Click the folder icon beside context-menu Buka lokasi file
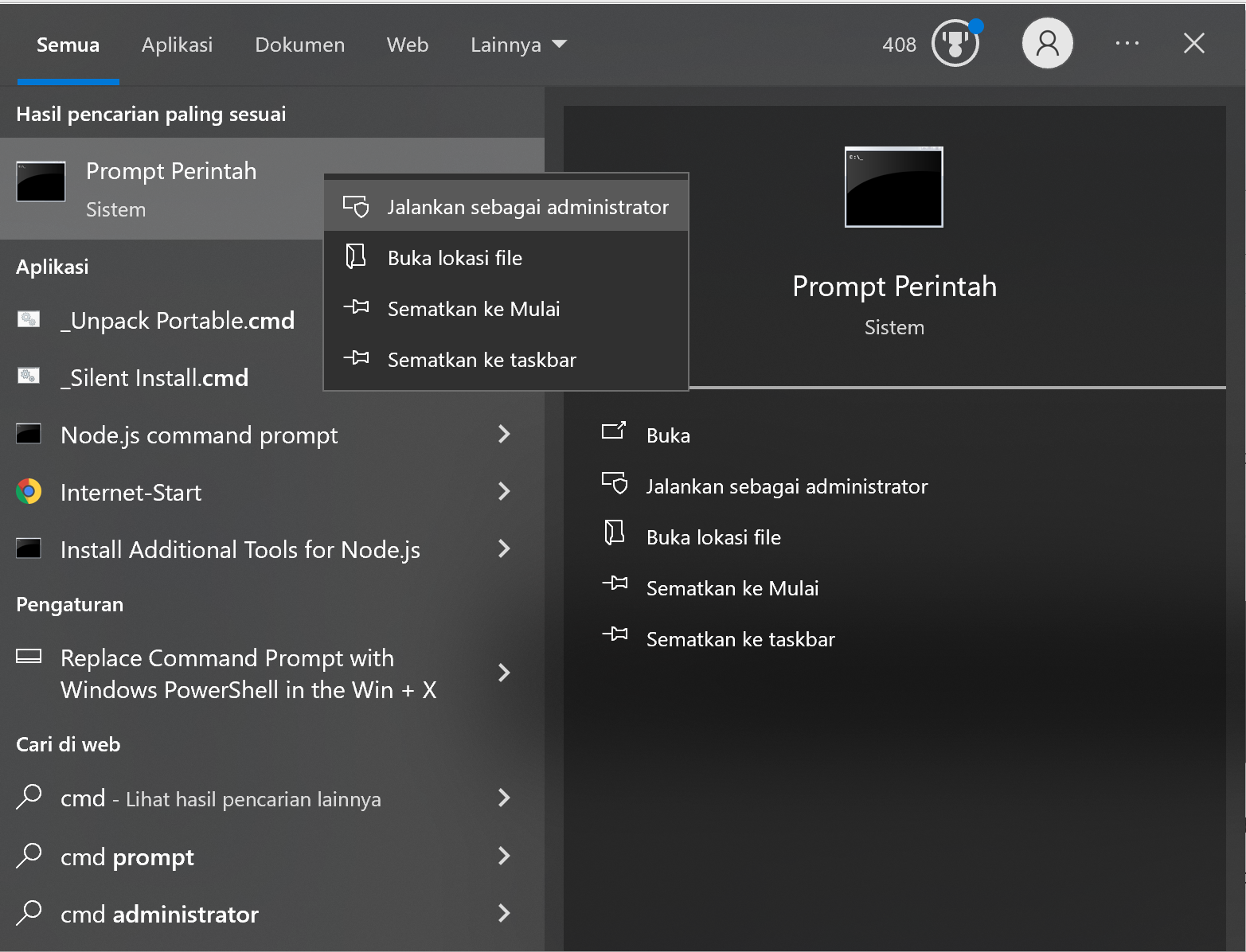The height and width of the screenshot is (952, 1246). pos(356,256)
